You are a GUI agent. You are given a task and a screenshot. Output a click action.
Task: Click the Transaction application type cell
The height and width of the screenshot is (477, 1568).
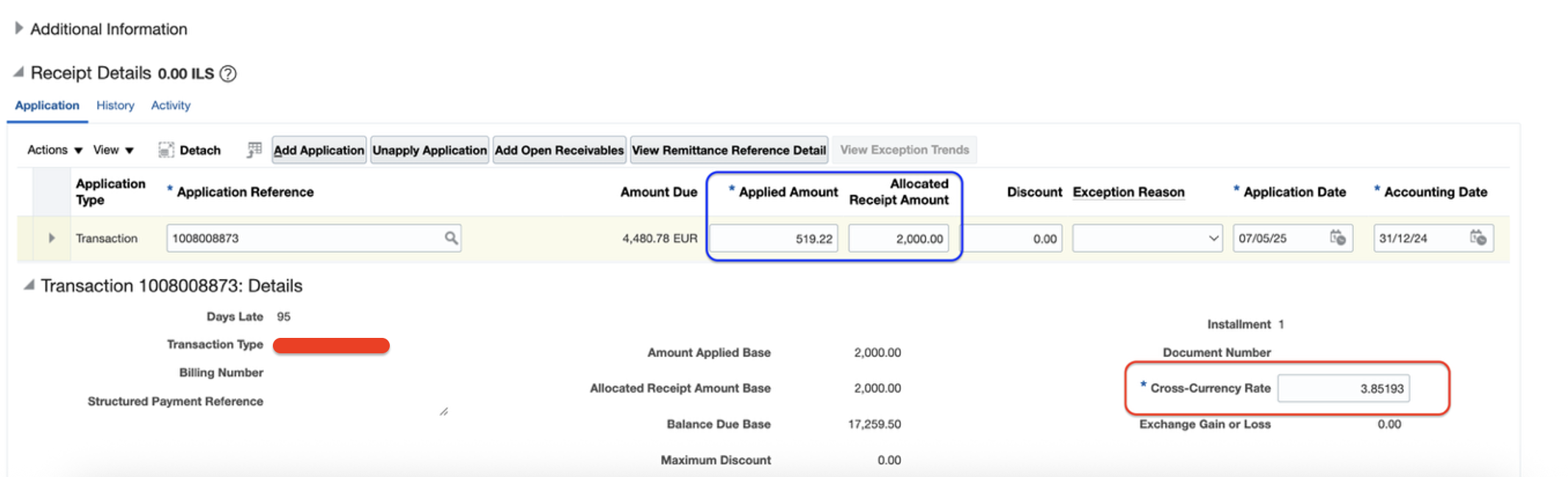[x=107, y=239]
